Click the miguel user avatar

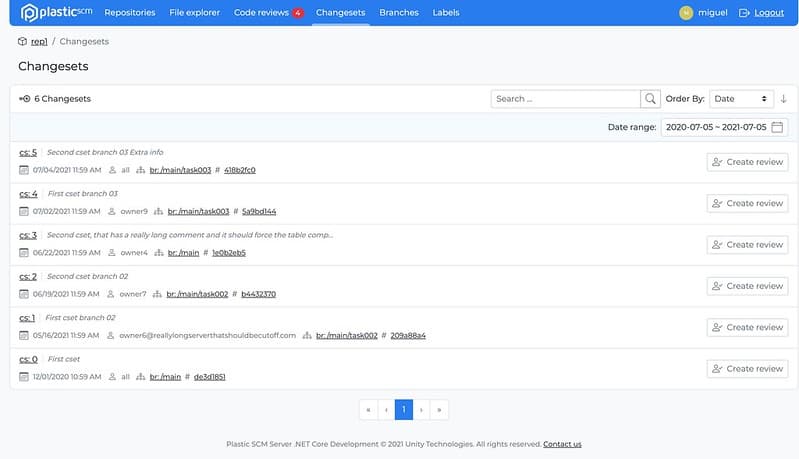686,13
